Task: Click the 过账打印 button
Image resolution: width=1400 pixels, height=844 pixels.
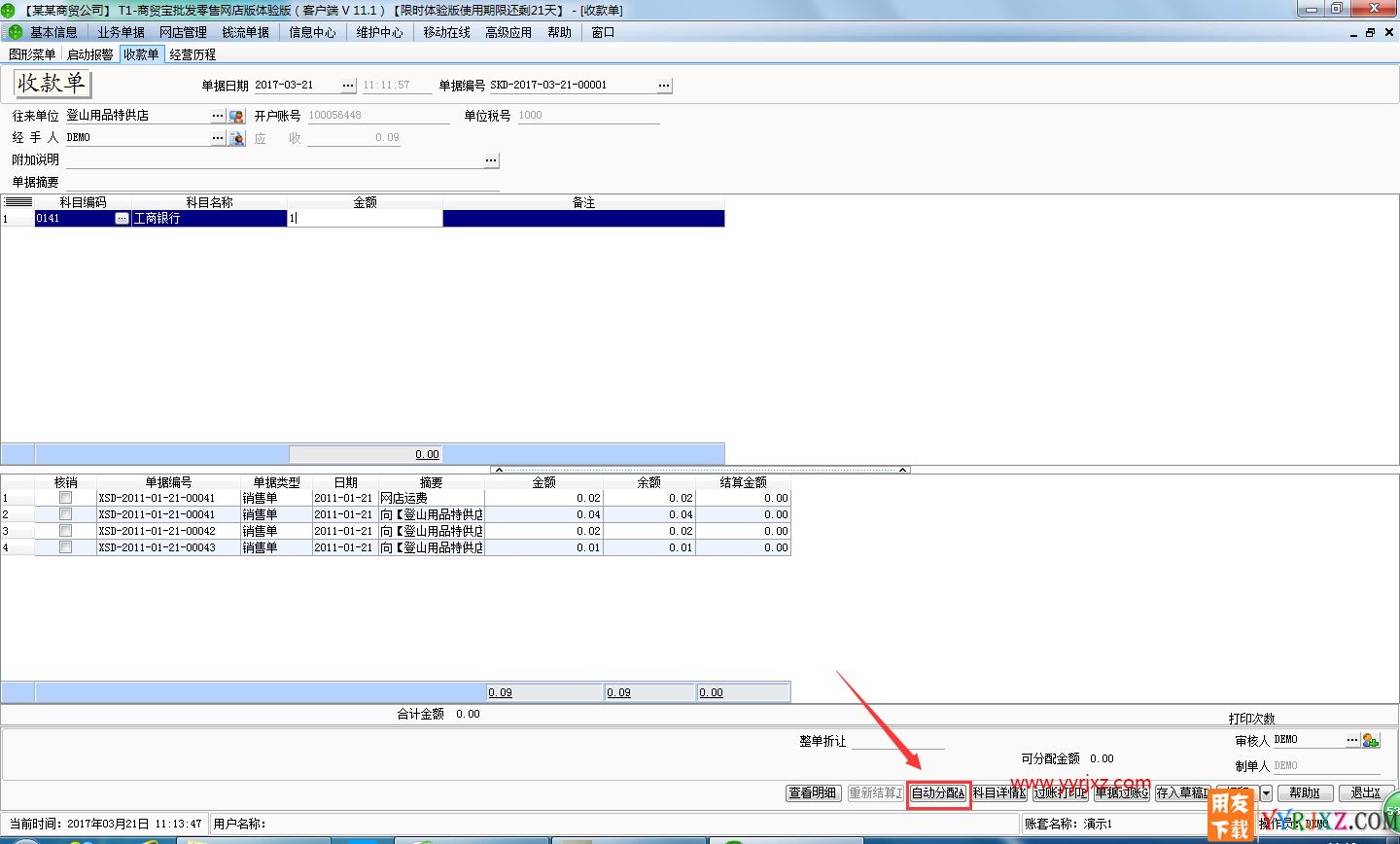Action: coord(1060,793)
